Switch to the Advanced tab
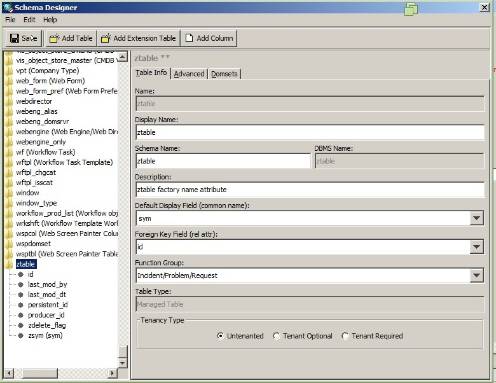The image size is (496, 383). coord(189,74)
